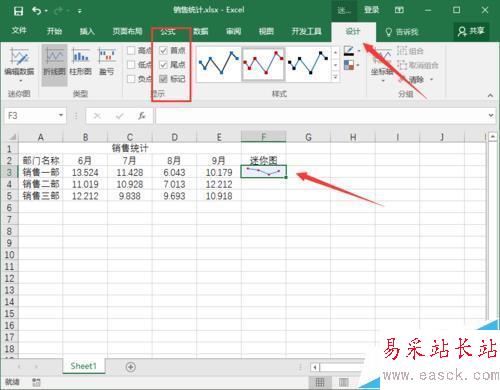500x390 pixels.
Task: Expand the sparkline style gallery
Action: 335,77
